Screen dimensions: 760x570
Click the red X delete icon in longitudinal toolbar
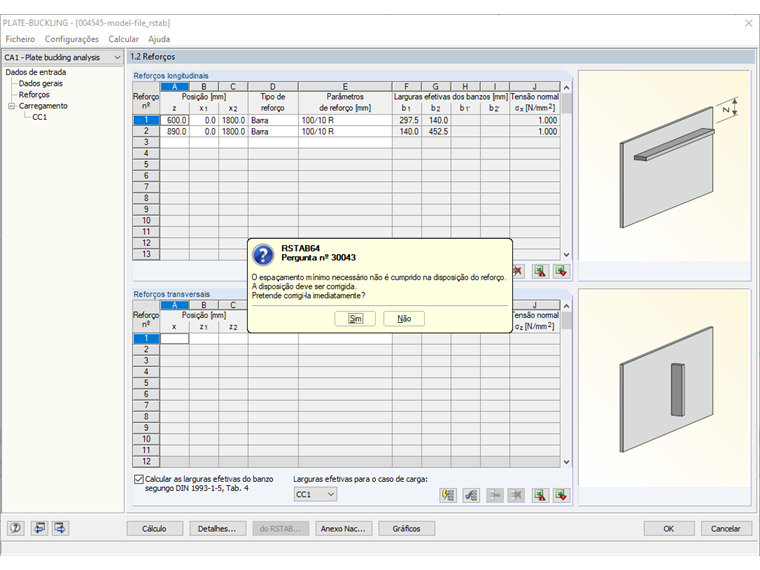(x=519, y=271)
